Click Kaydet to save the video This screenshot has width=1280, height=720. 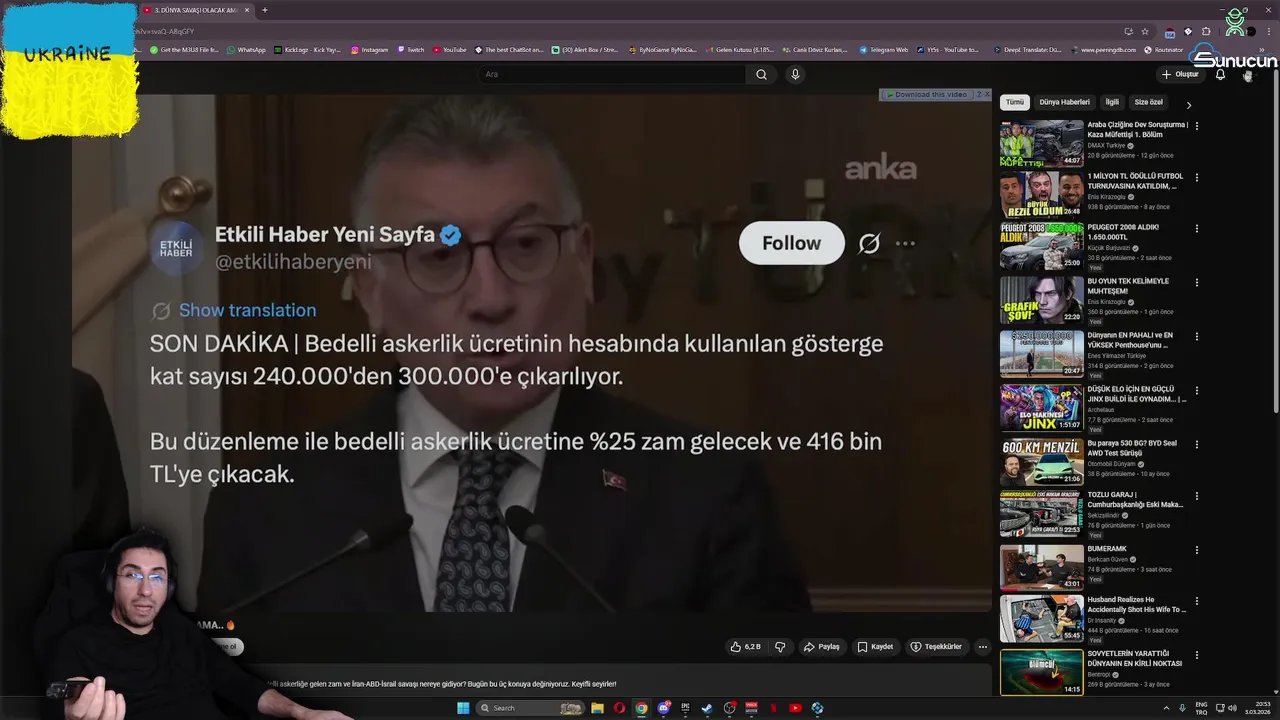[875, 647]
